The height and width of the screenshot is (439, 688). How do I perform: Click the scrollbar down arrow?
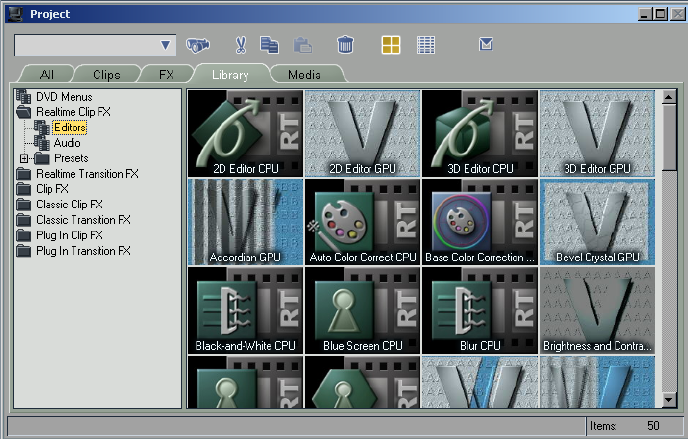pos(669,400)
